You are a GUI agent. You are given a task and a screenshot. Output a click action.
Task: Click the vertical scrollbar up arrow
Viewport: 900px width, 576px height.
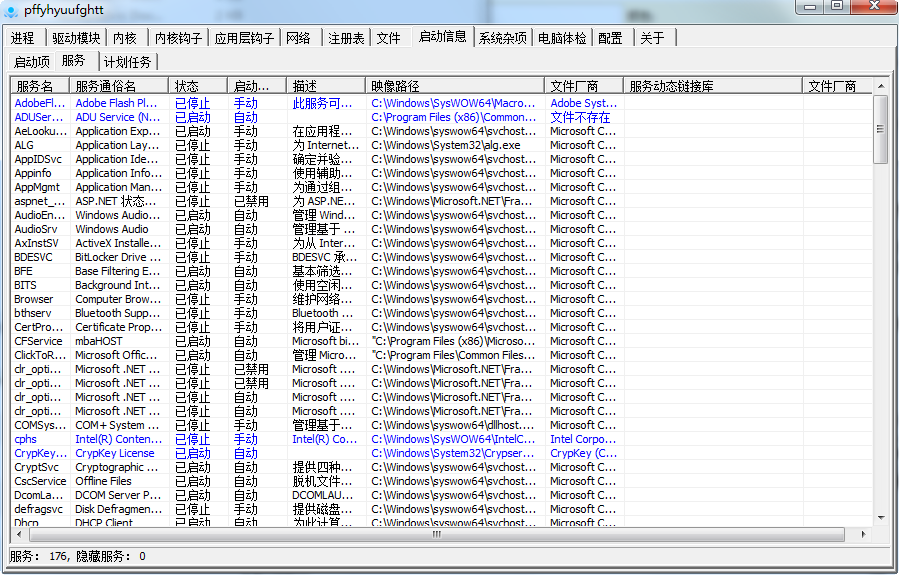pyautogui.click(x=880, y=101)
